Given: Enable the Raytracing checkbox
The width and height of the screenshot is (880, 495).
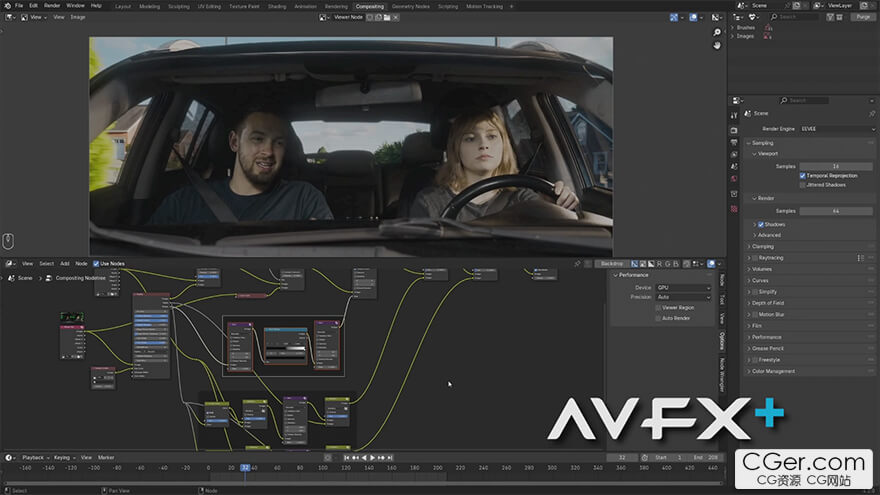Looking at the screenshot, I should (x=755, y=258).
